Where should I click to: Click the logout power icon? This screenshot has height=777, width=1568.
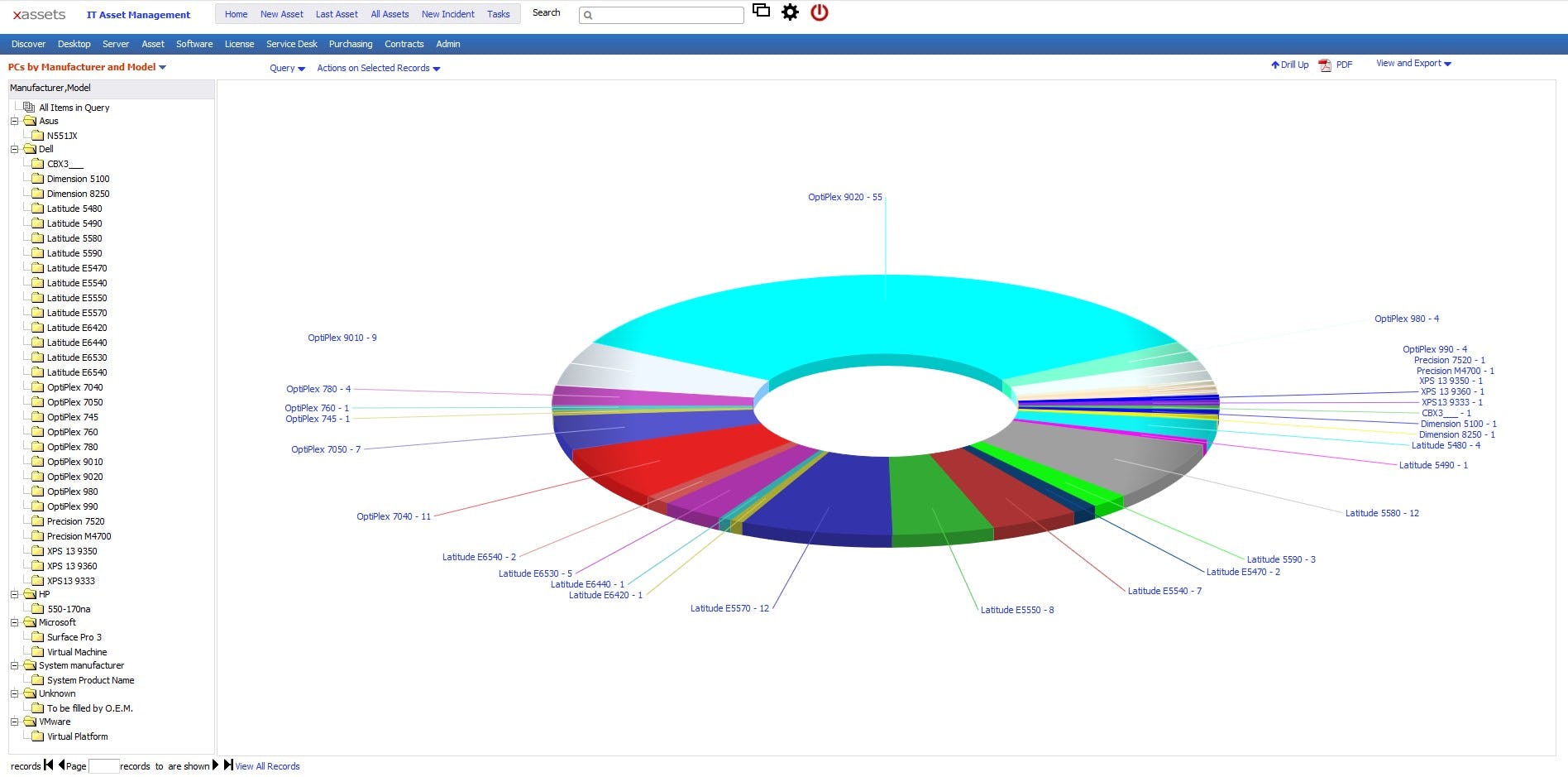click(820, 12)
